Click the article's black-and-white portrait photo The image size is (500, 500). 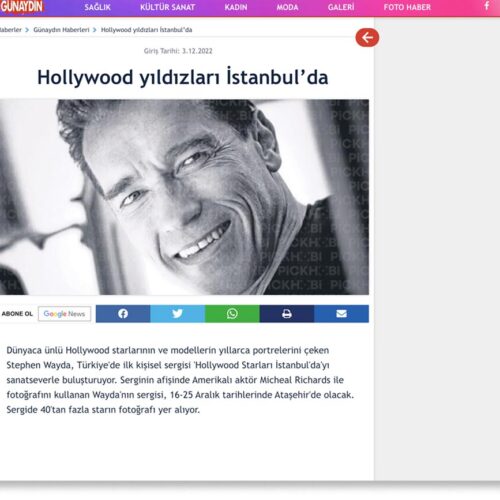pyautogui.click(x=184, y=197)
